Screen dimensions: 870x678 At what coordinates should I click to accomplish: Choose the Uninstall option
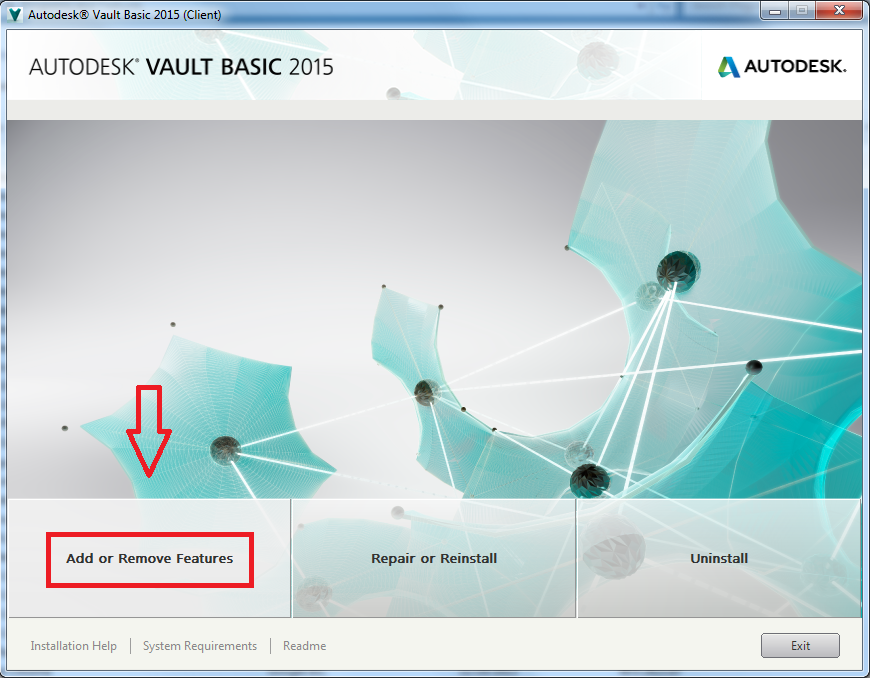tap(719, 558)
